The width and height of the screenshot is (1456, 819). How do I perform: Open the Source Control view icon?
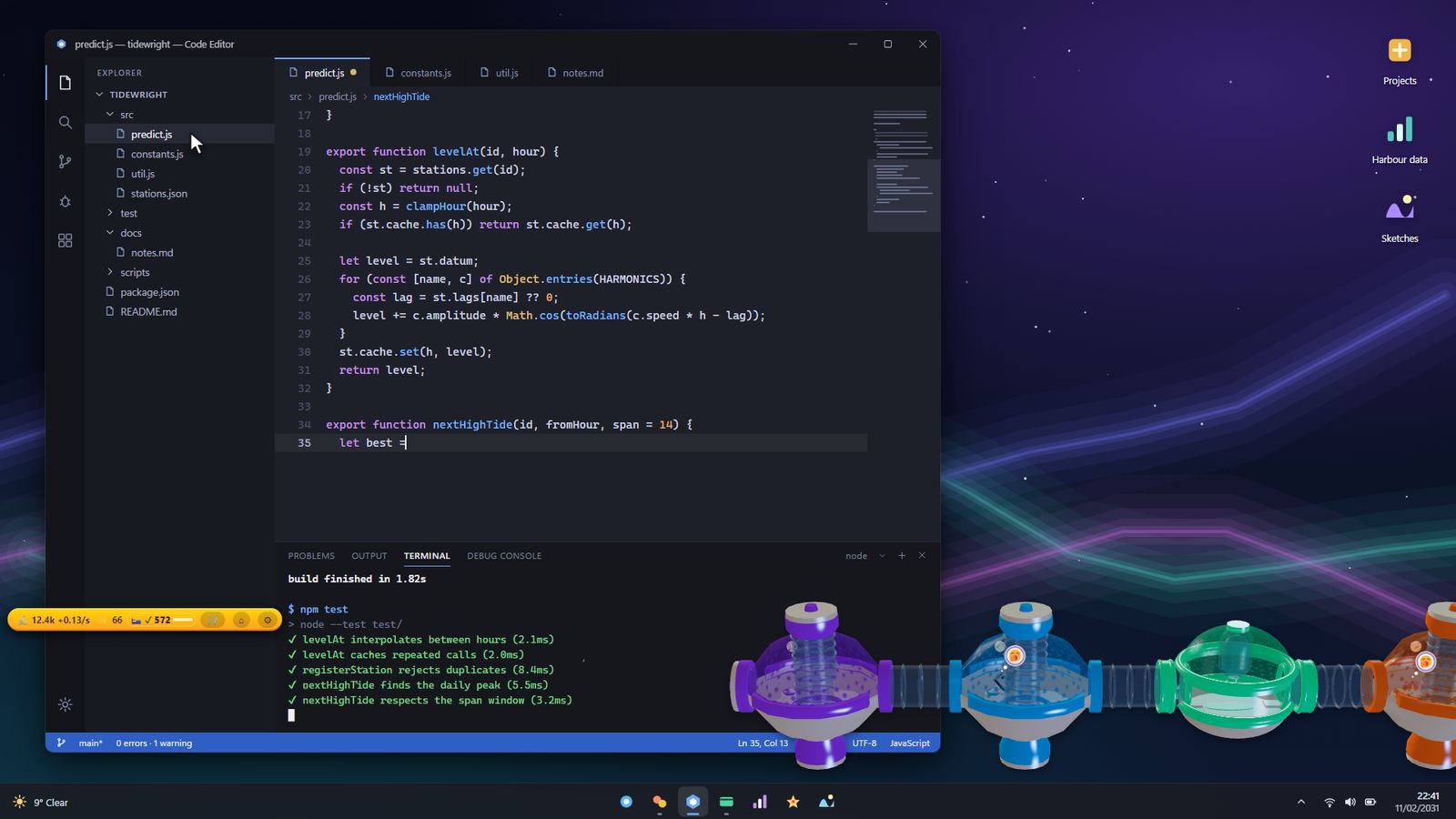click(x=65, y=162)
